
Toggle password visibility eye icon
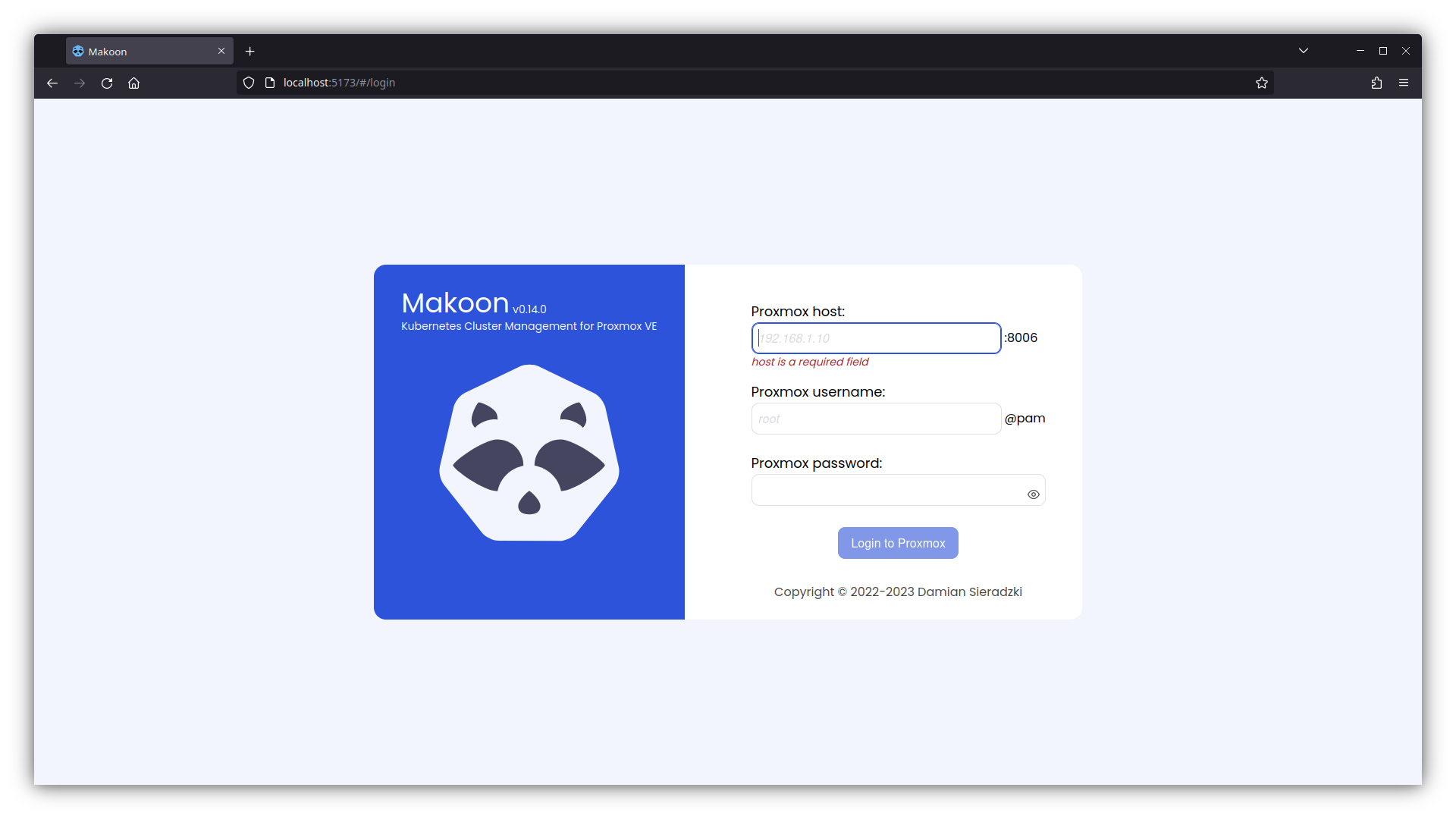coord(1033,494)
